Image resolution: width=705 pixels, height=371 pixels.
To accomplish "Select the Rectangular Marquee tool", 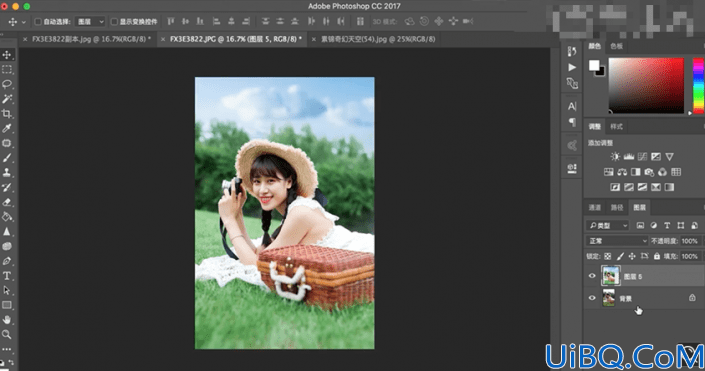I will click(7, 69).
